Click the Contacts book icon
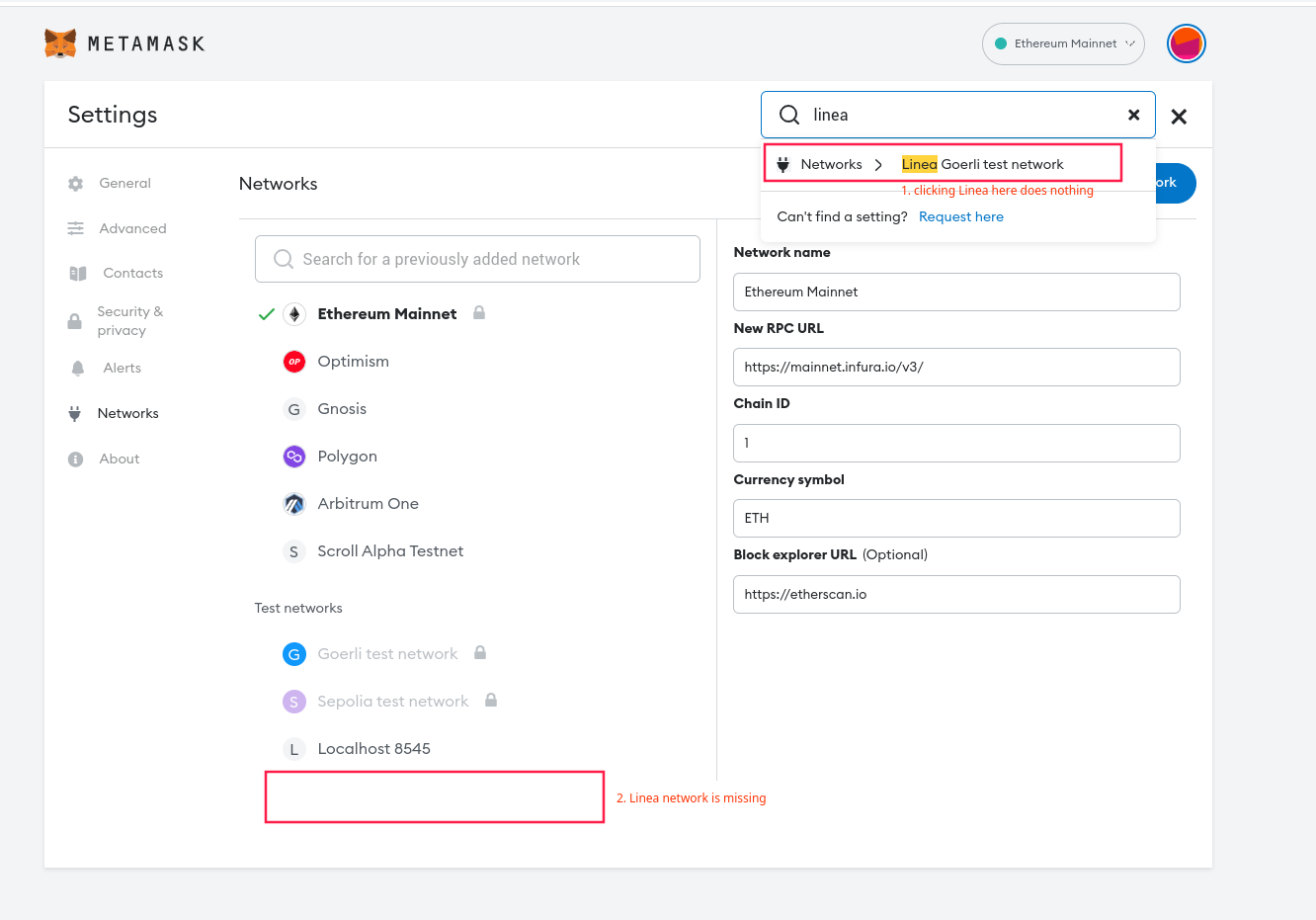Screen dimensions: 1316x920 78,274
